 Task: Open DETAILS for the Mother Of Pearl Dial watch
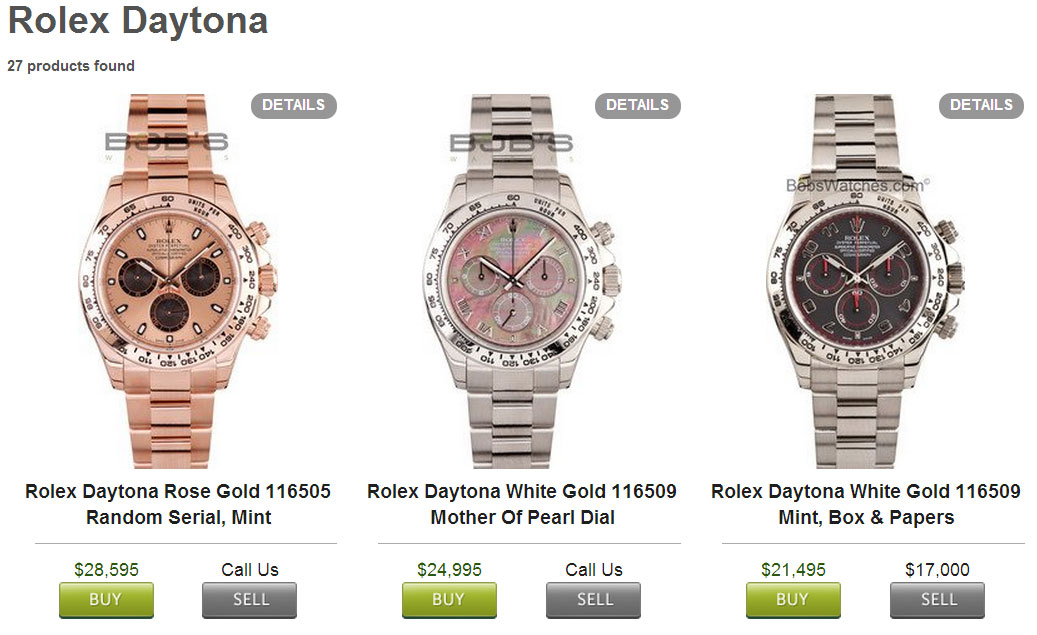(x=638, y=105)
